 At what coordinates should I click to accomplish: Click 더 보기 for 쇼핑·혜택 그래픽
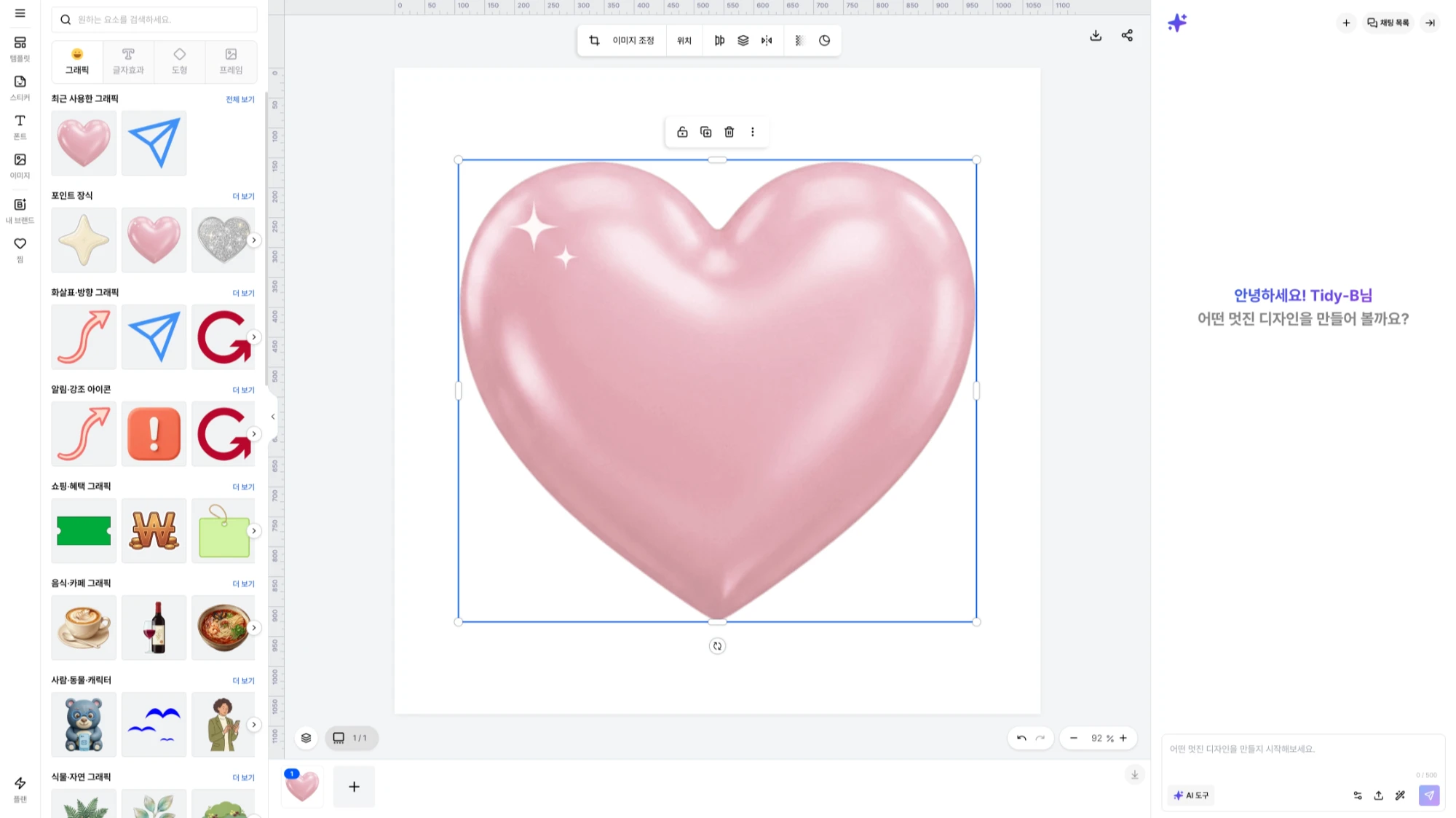pyautogui.click(x=243, y=487)
